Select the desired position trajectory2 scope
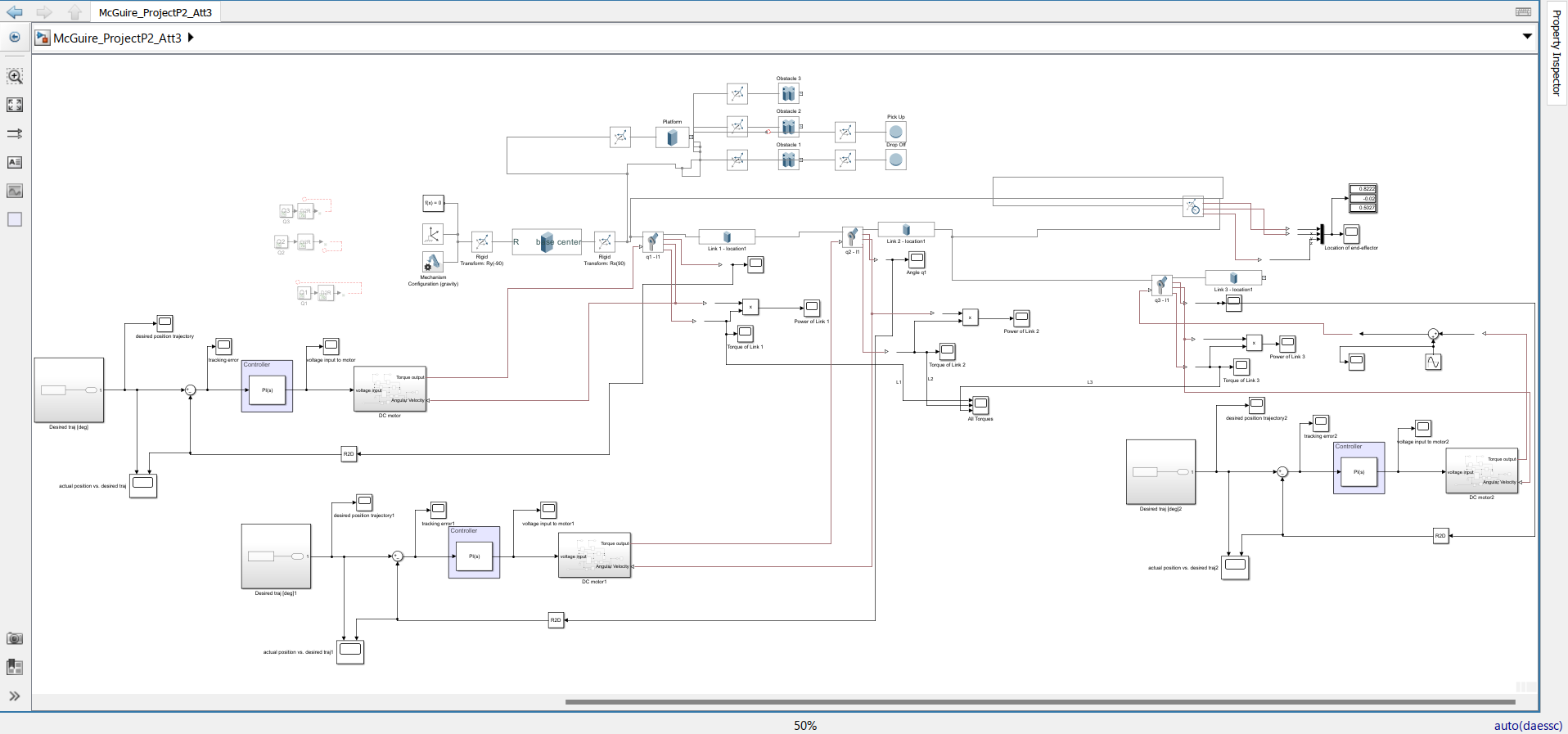Image resolution: width=1568 pixels, height=734 pixels. 1257,404
